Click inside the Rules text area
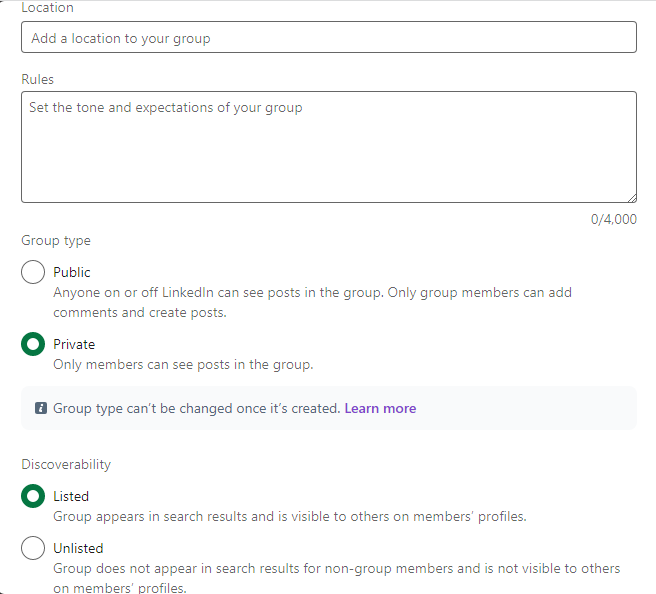656x594 pixels. [328, 147]
